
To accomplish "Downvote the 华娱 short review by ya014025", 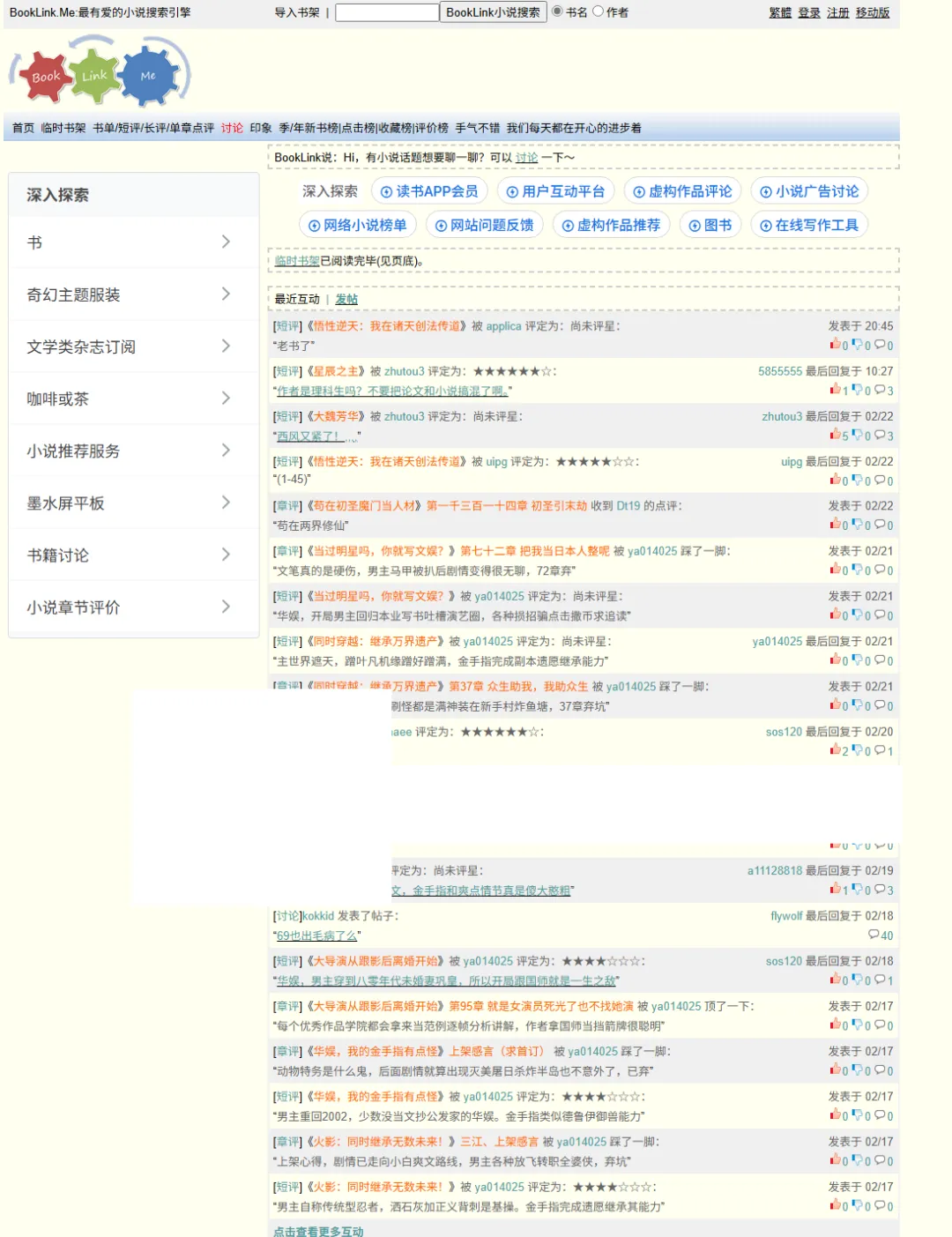I will point(857,1115).
